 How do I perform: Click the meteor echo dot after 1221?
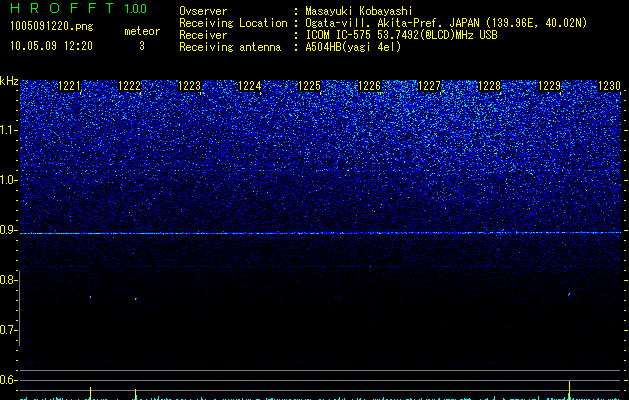tap(90, 298)
